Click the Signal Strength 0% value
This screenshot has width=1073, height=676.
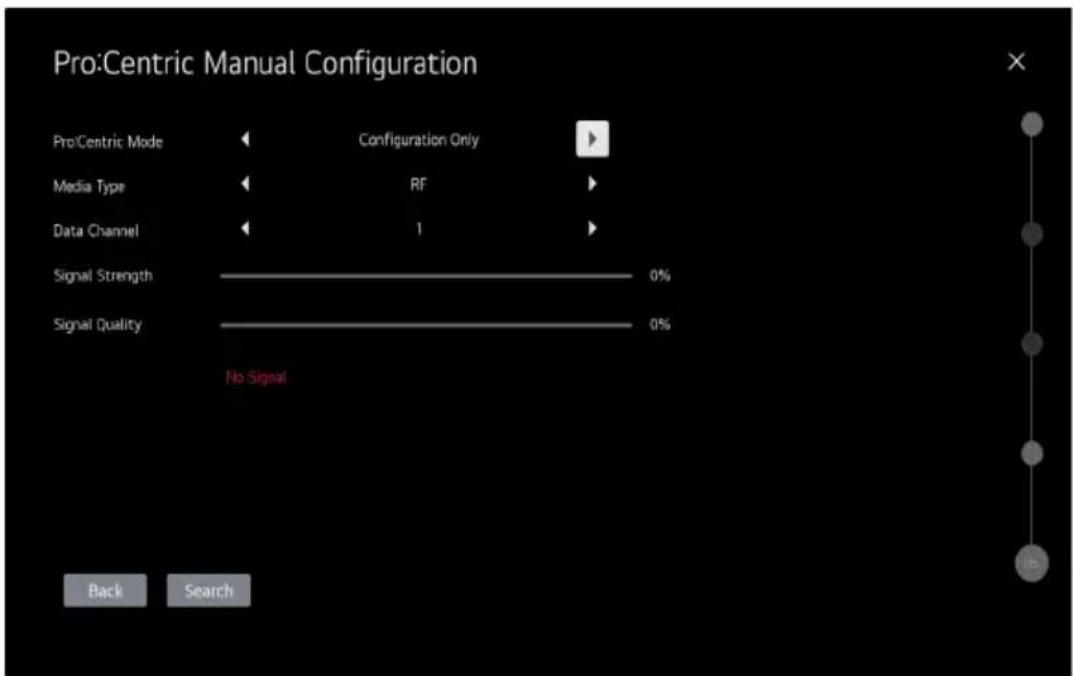point(660,276)
